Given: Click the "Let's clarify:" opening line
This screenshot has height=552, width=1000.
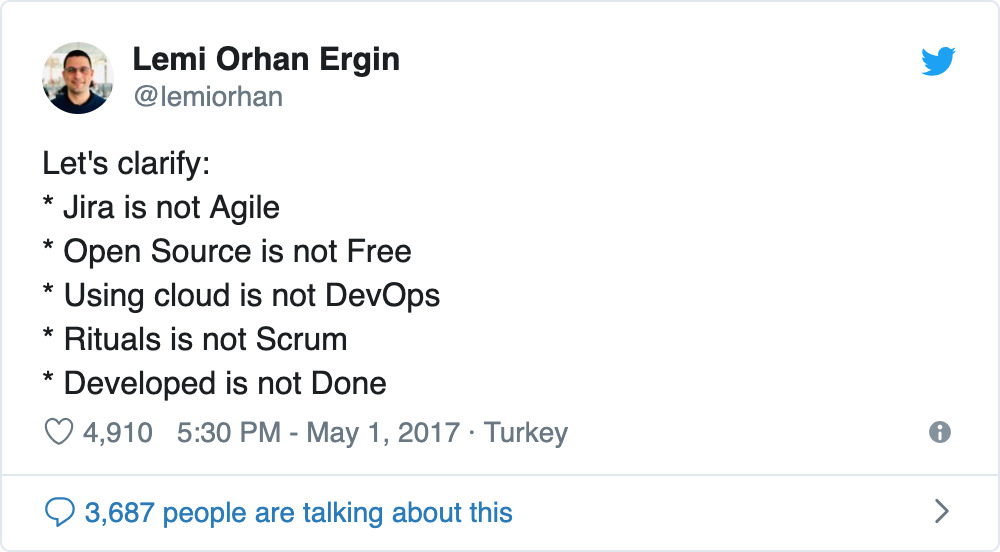Looking at the screenshot, I should click(x=126, y=163).
